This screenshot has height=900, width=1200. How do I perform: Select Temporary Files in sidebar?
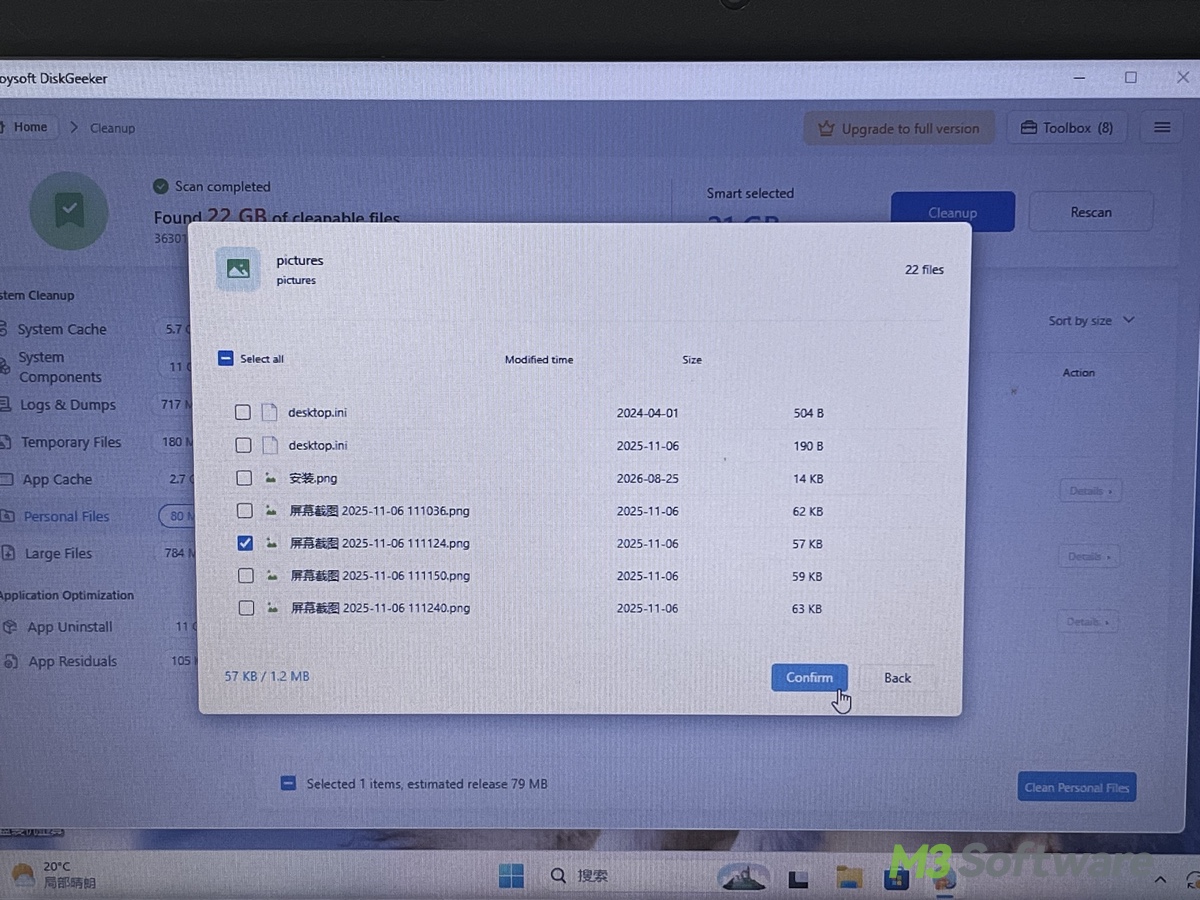tap(71, 442)
